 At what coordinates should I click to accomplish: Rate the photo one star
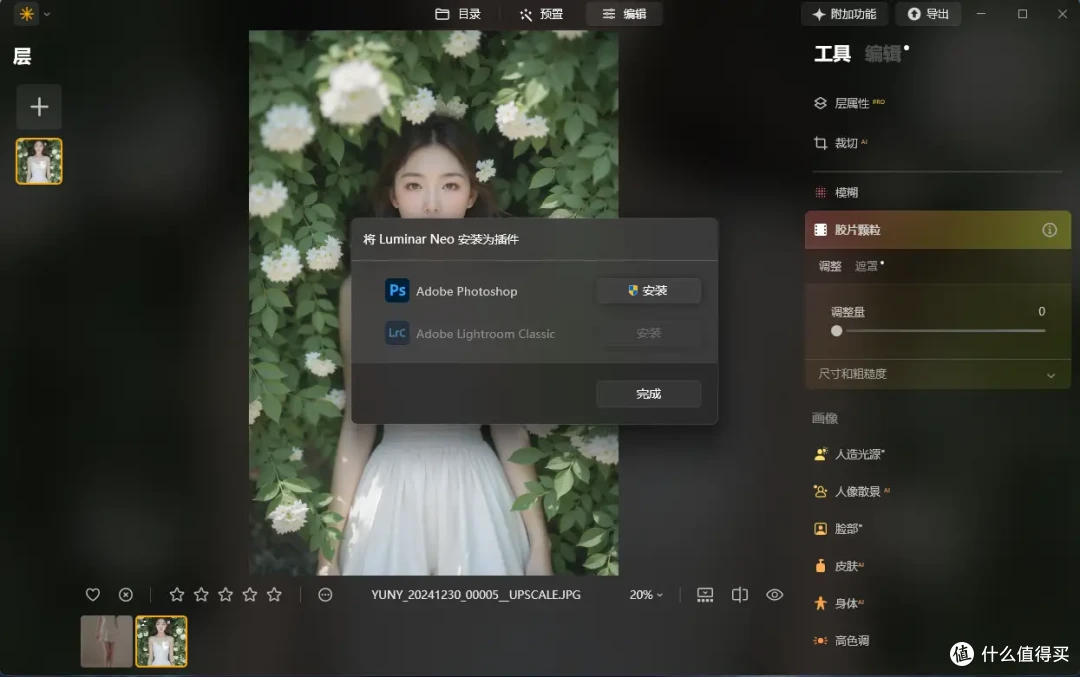pyautogui.click(x=176, y=594)
